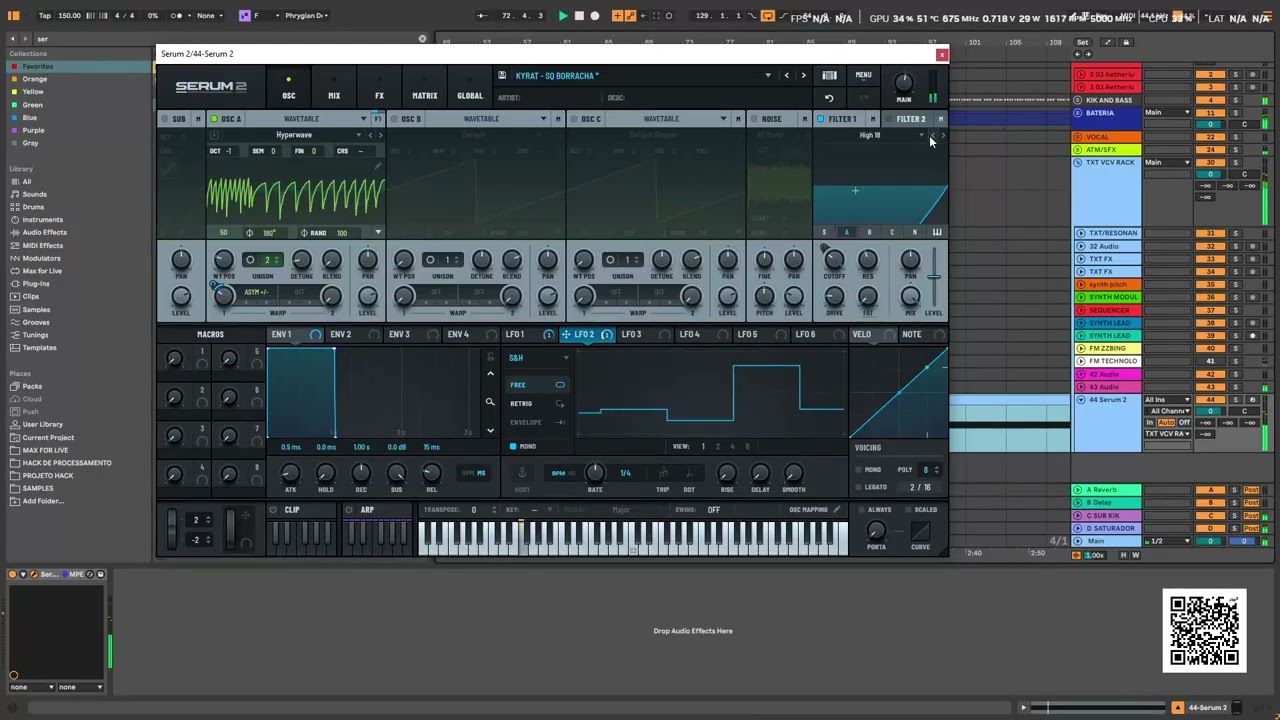Toggle the LFO MONO checkbox
This screenshot has height=720, width=1280.
pyautogui.click(x=513, y=447)
